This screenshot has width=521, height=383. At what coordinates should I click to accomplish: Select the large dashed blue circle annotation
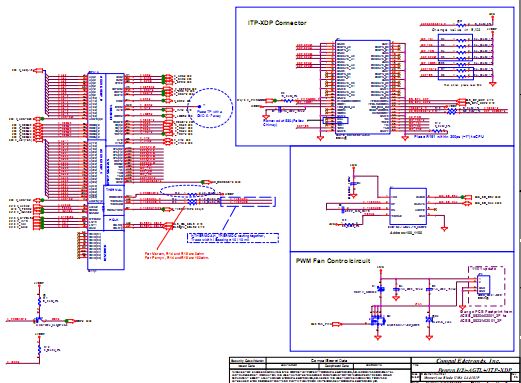point(210,108)
